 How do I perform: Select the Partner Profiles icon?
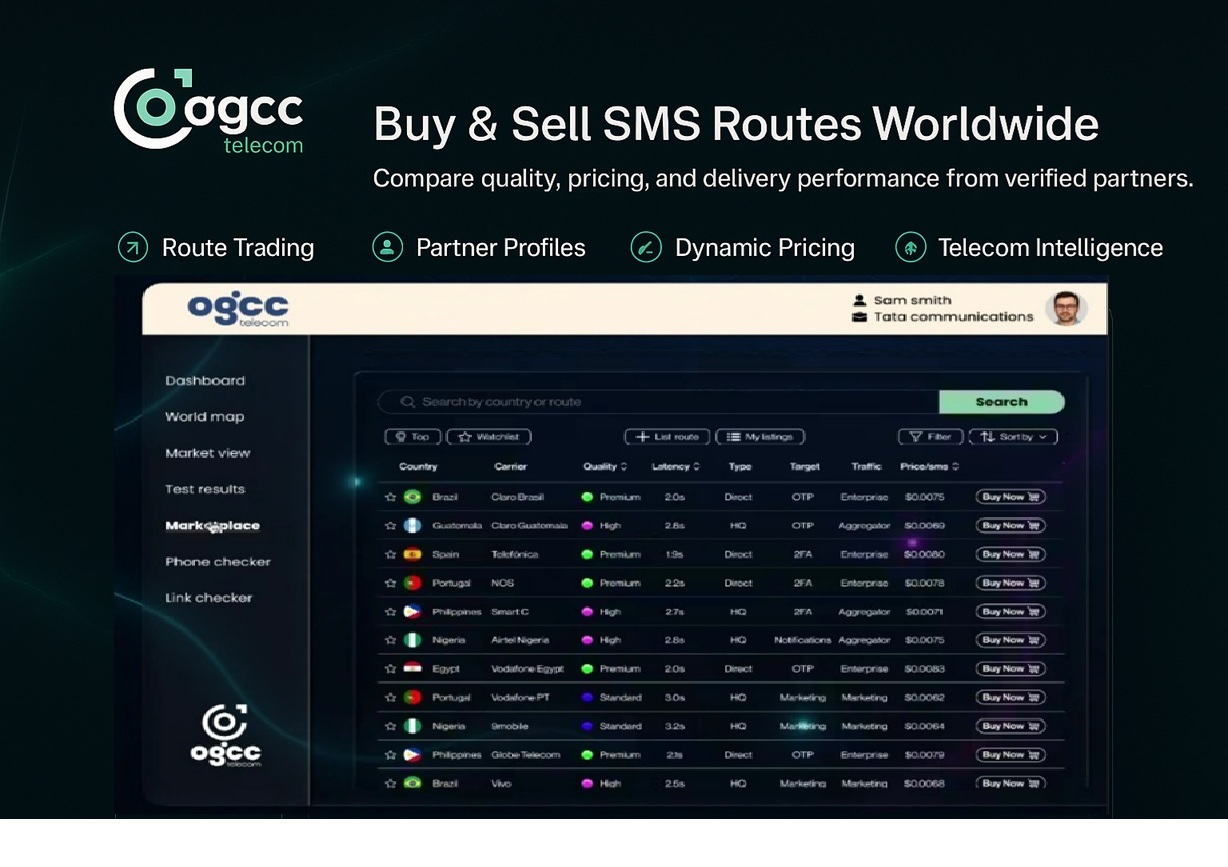point(389,247)
